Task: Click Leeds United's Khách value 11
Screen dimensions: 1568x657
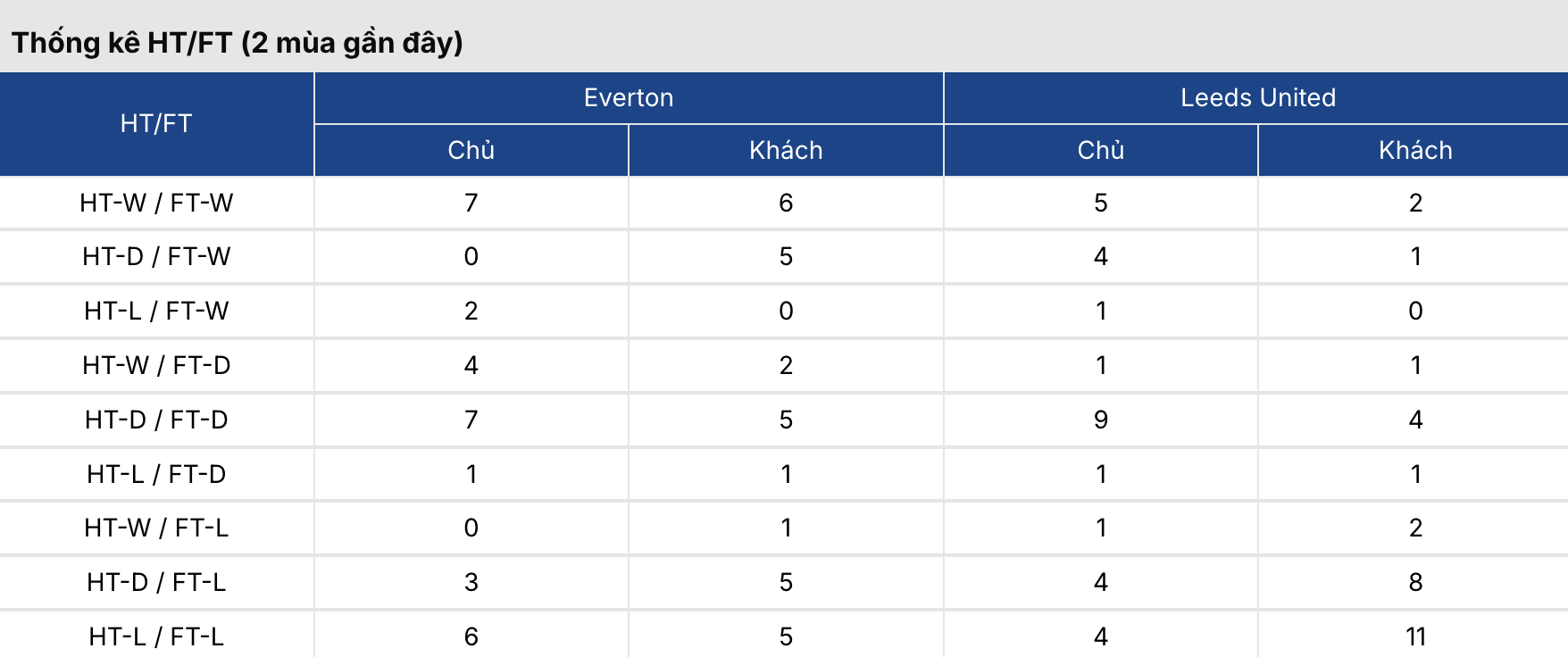Action: 1415,636
